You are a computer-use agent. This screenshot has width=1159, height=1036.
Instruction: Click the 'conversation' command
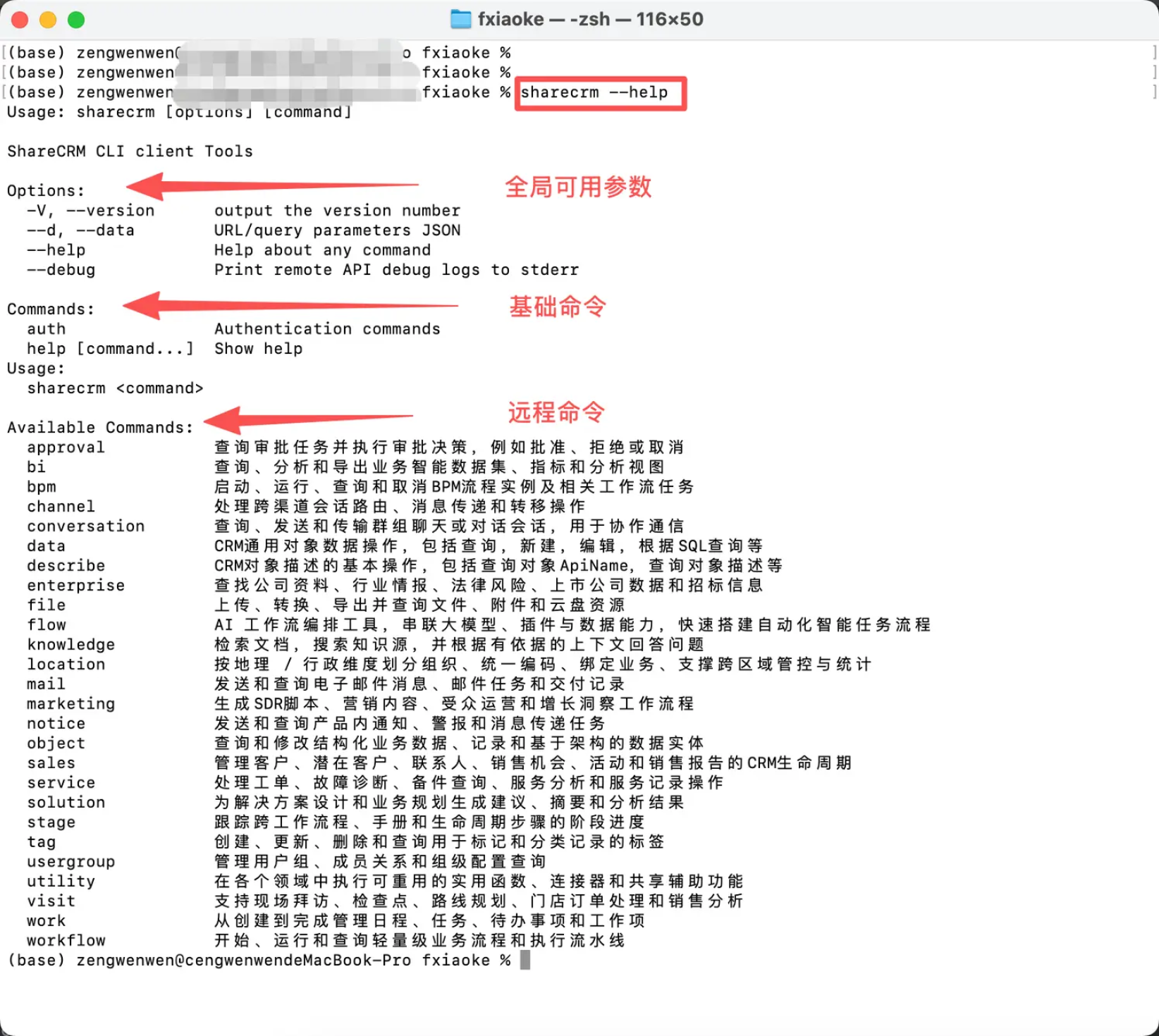pyautogui.click(x=86, y=526)
